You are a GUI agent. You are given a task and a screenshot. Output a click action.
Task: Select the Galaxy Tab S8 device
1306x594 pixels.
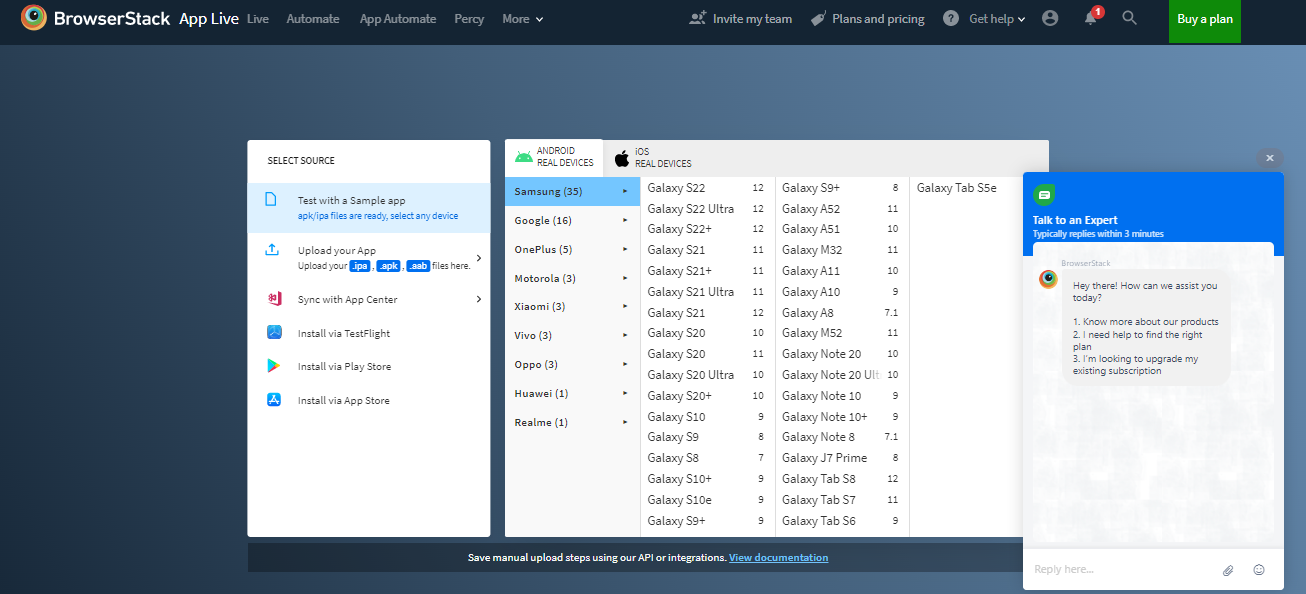point(842,479)
